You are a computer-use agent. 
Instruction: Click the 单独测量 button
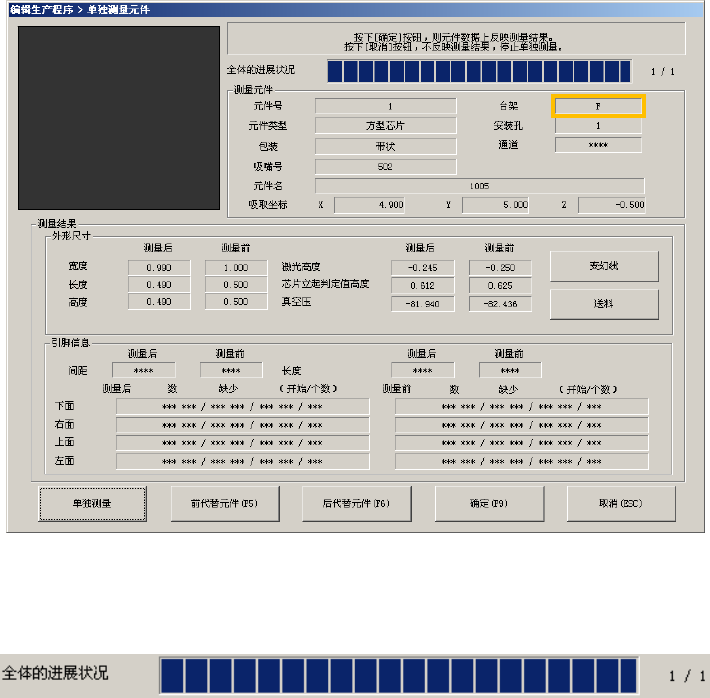[92, 504]
